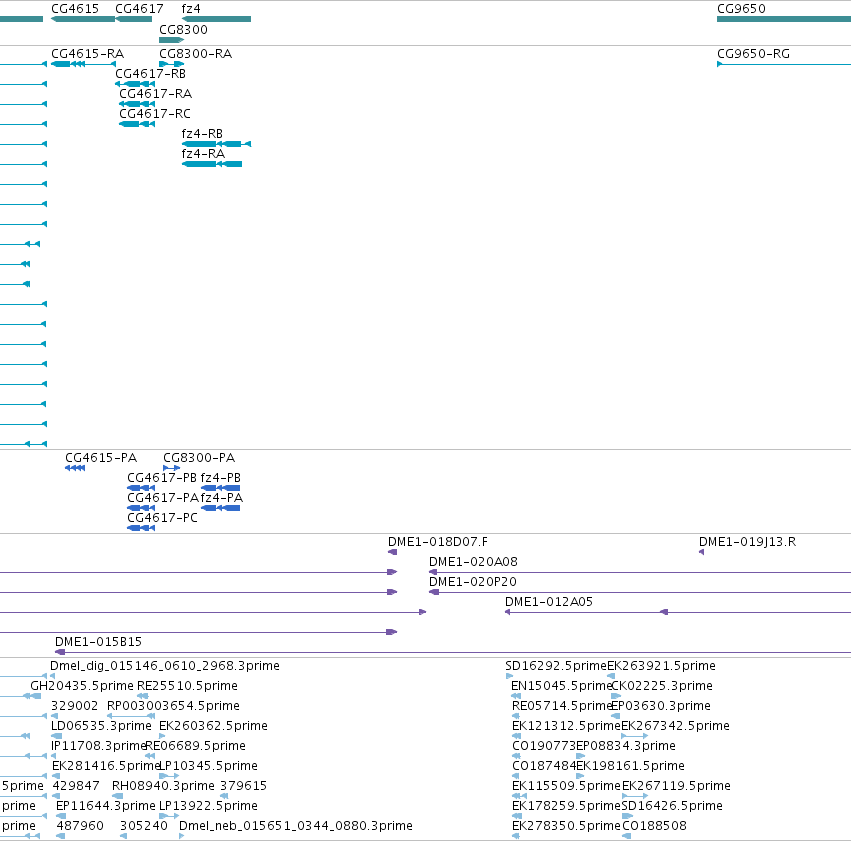Click EST IP11708.3prime

(x=98, y=746)
